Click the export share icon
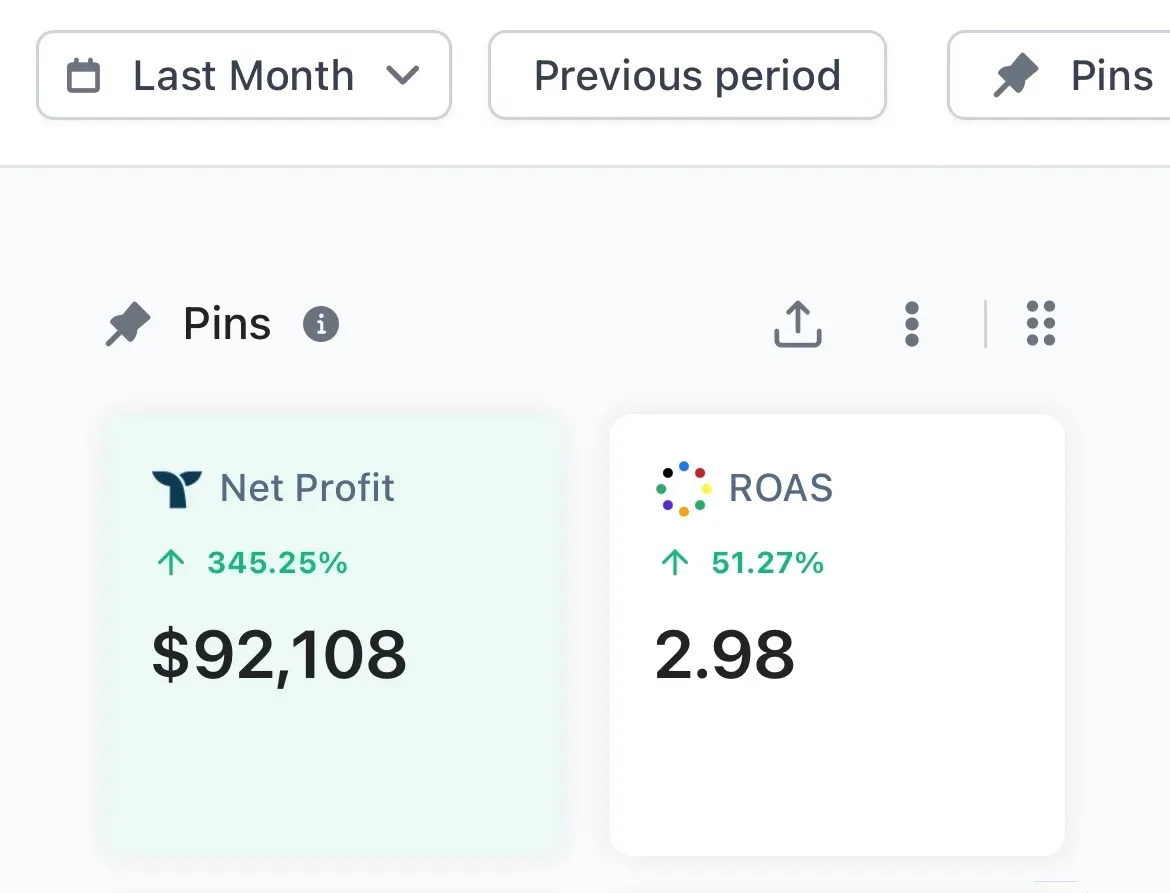Image resolution: width=1170 pixels, height=893 pixels. click(x=798, y=324)
